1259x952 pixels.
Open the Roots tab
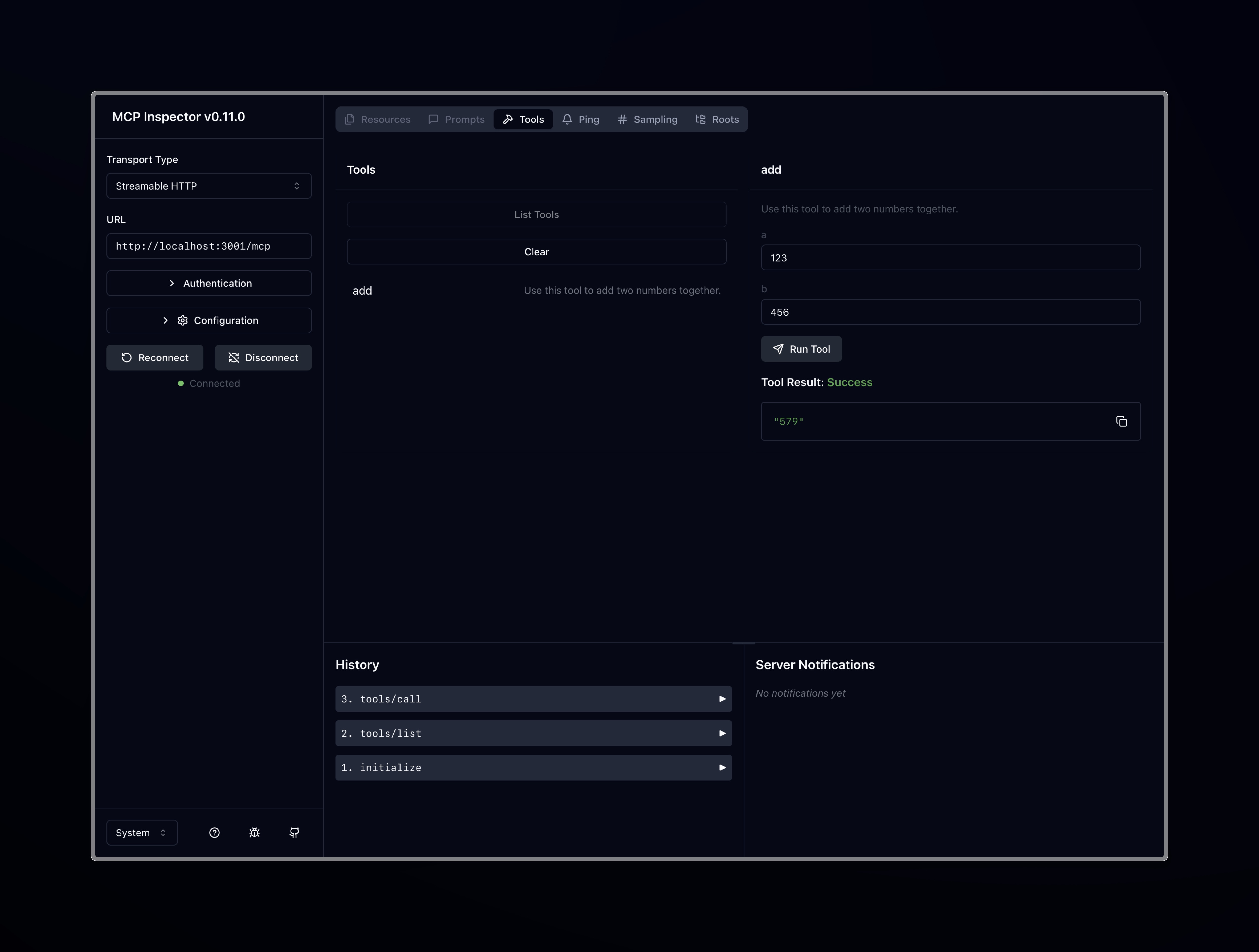717,119
